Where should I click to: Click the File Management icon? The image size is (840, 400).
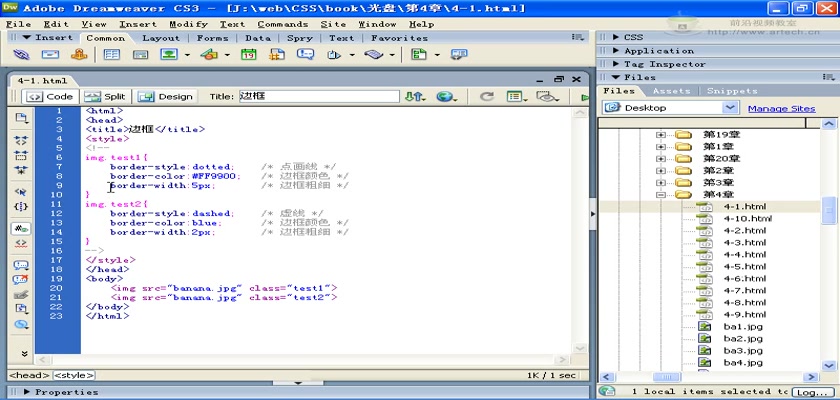click(415, 97)
